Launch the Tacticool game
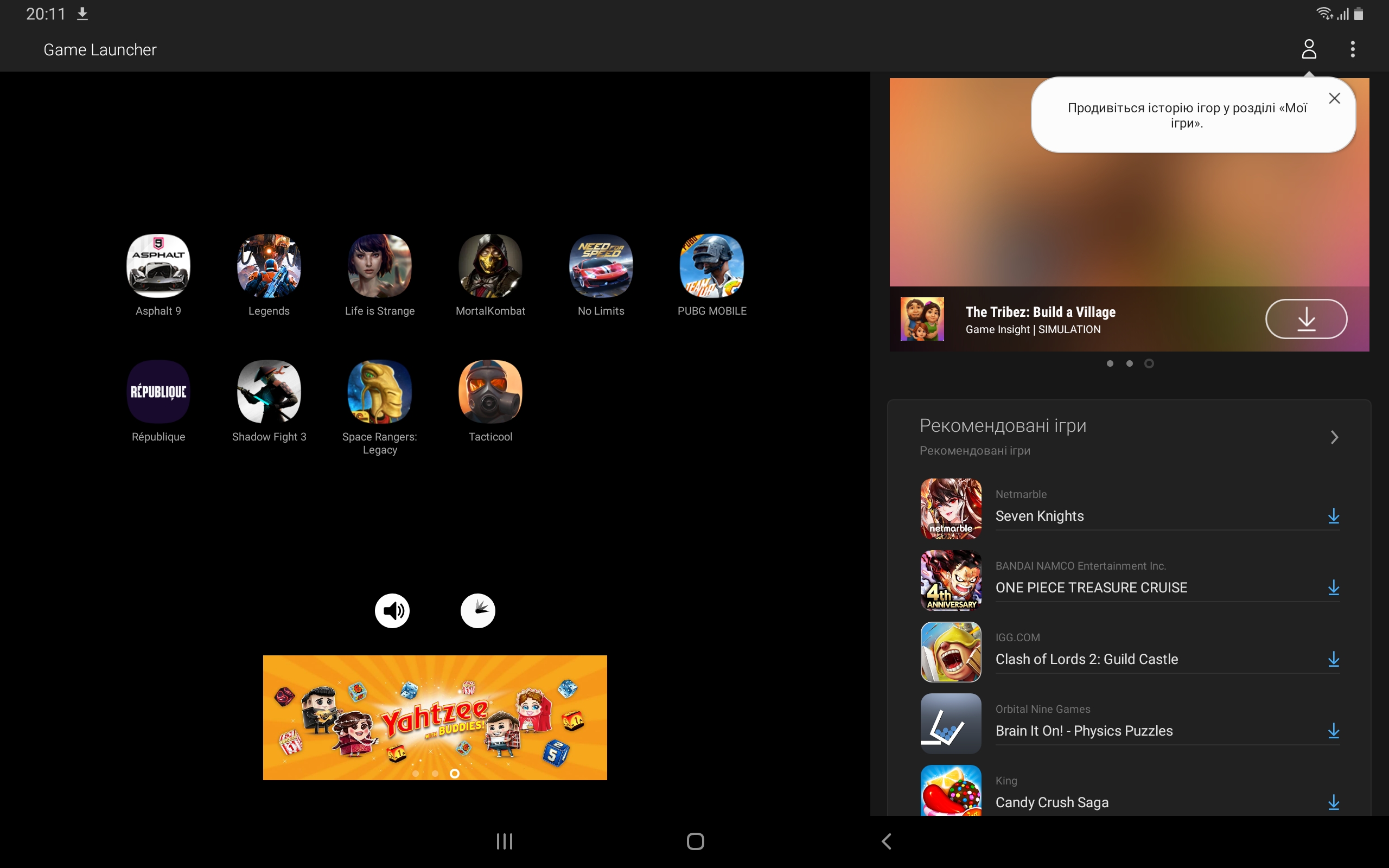The height and width of the screenshot is (868, 1389). tap(490, 392)
